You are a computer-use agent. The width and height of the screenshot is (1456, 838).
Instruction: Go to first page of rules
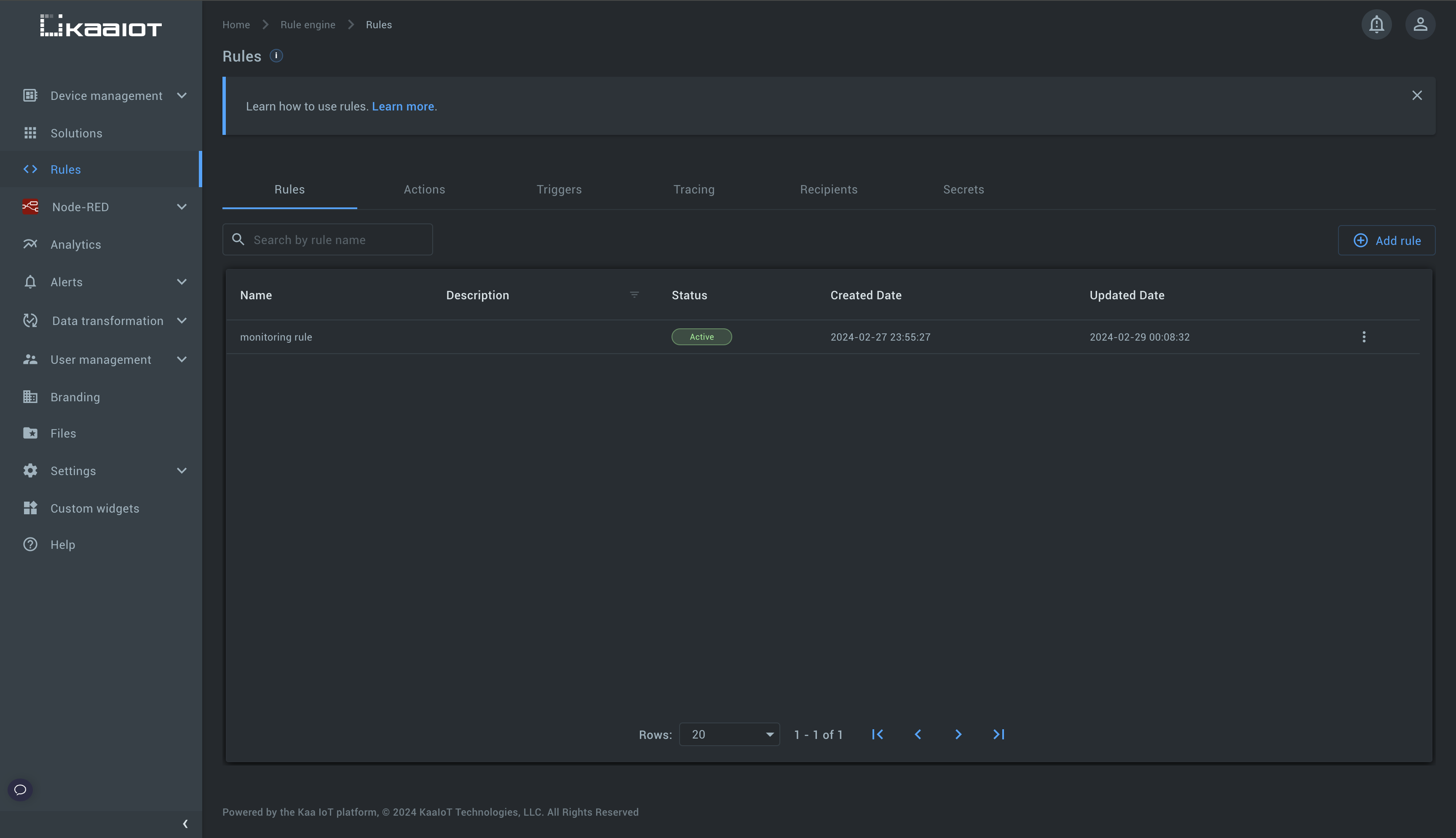pos(878,734)
